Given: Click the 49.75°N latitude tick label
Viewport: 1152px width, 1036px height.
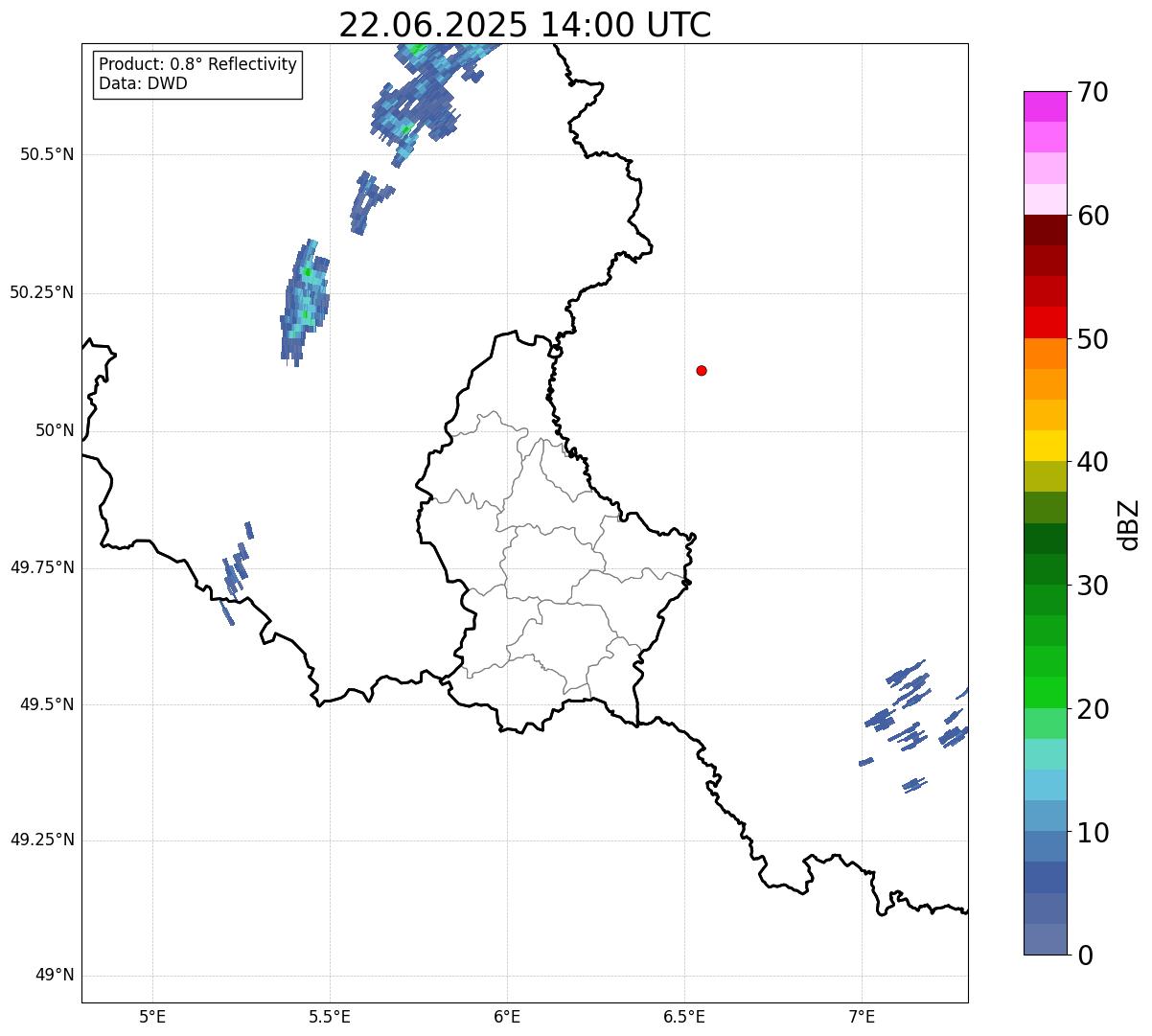Looking at the screenshot, I should point(42,567).
